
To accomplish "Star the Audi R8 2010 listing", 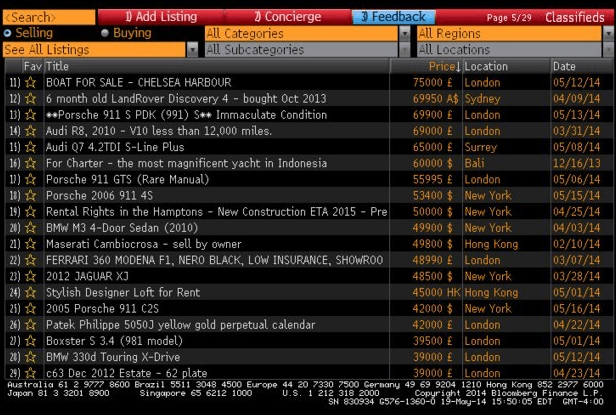I will pyautogui.click(x=30, y=131).
